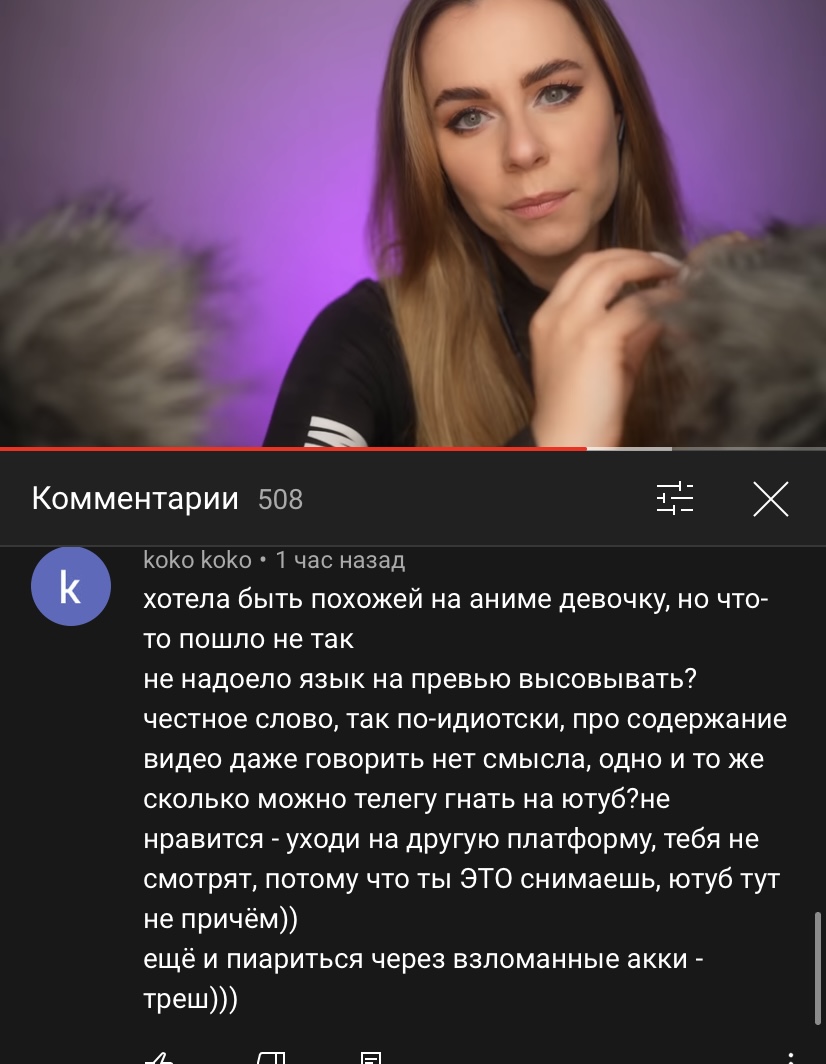The image size is (826, 1064).
Task: Close the Комментарии panel
Action: pyautogui.click(x=771, y=499)
